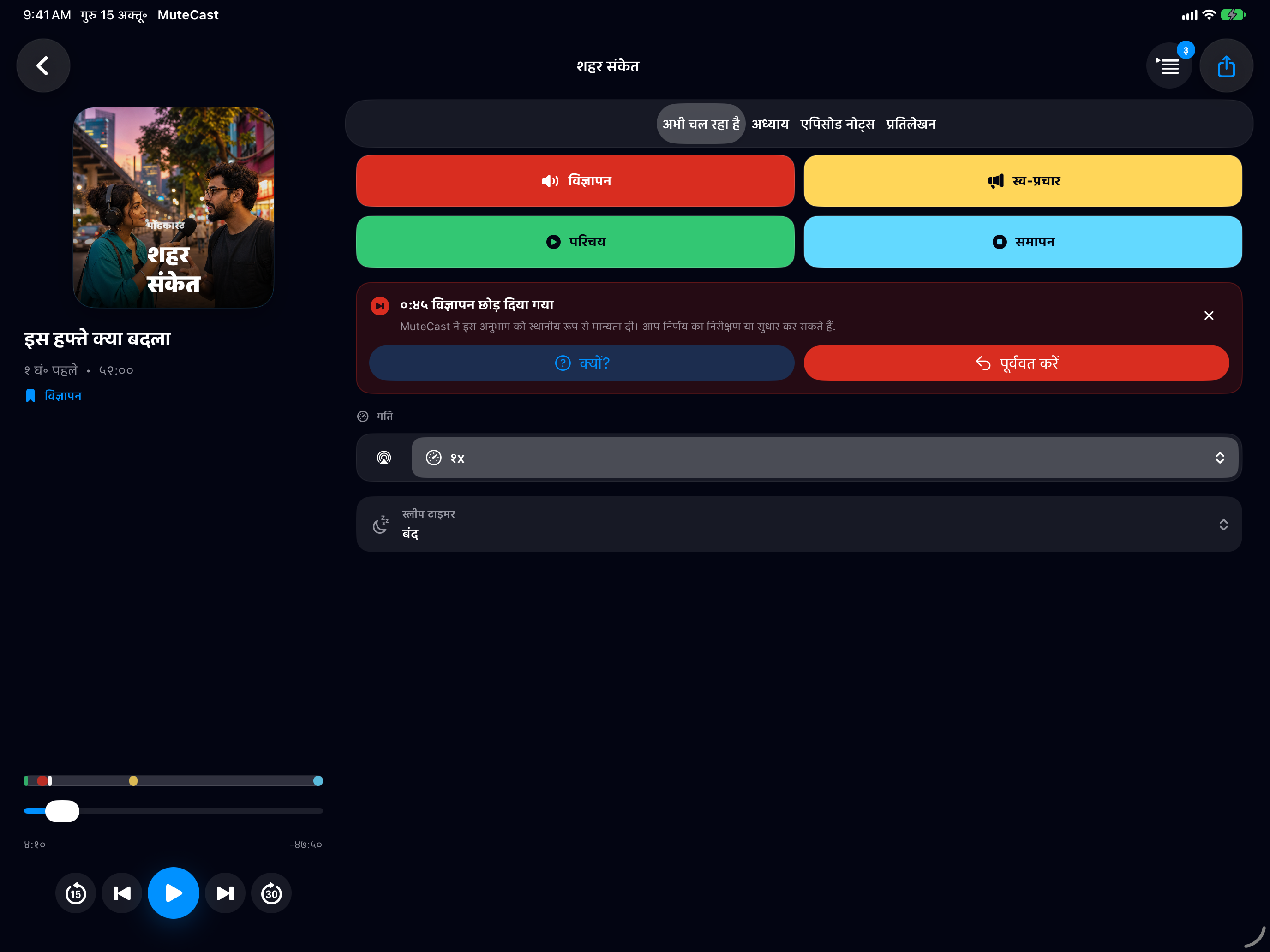Open the १x playback speed dropdown
Image resolution: width=1270 pixels, height=952 pixels.
point(825,458)
